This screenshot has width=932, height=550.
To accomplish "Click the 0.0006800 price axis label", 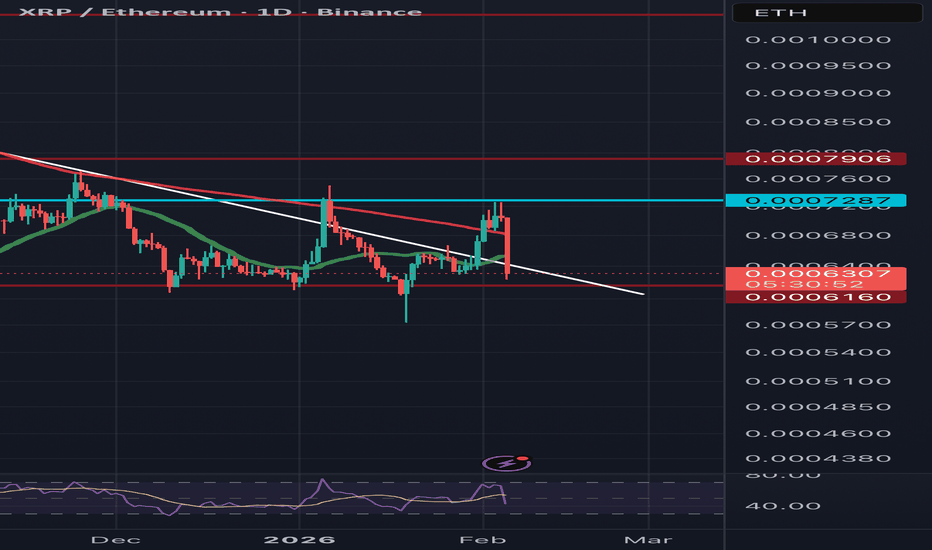I will pos(818,235).
